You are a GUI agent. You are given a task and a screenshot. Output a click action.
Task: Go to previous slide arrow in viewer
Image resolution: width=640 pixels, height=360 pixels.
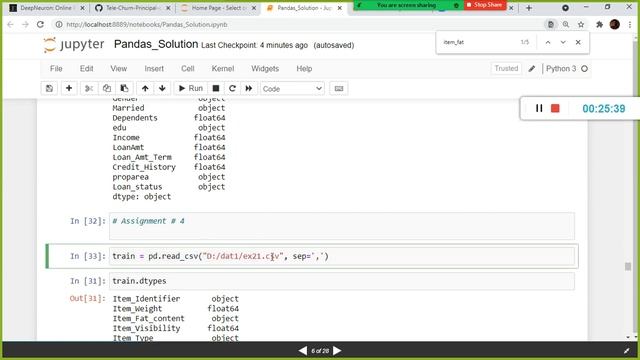tap(302, 351)
